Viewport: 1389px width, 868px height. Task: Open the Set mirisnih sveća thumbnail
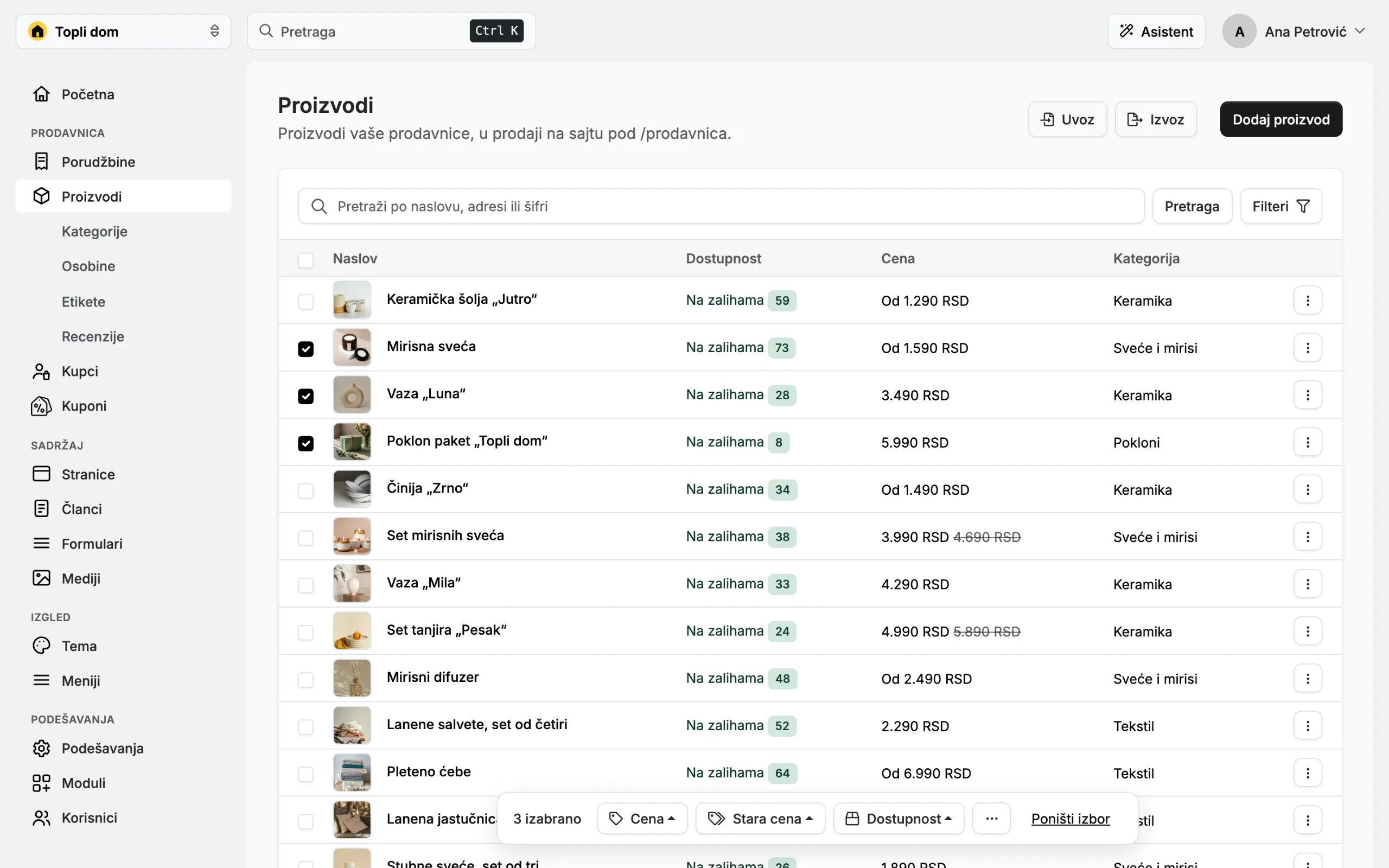click(x=352, y=536)
